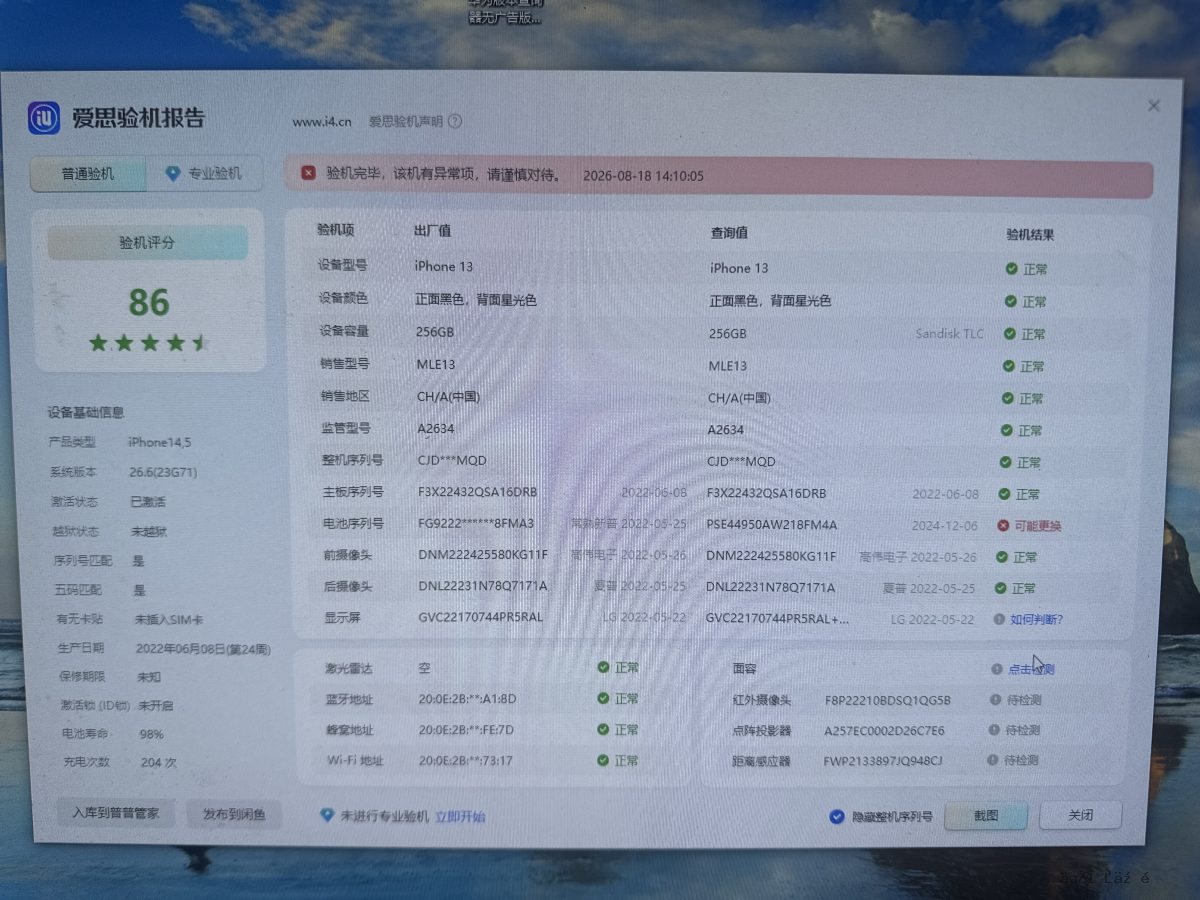Image resolution: width=1200 pixels, height=900 pixels.
Task: Open the 爱思验机声明 link
Action: click(405, 121)
